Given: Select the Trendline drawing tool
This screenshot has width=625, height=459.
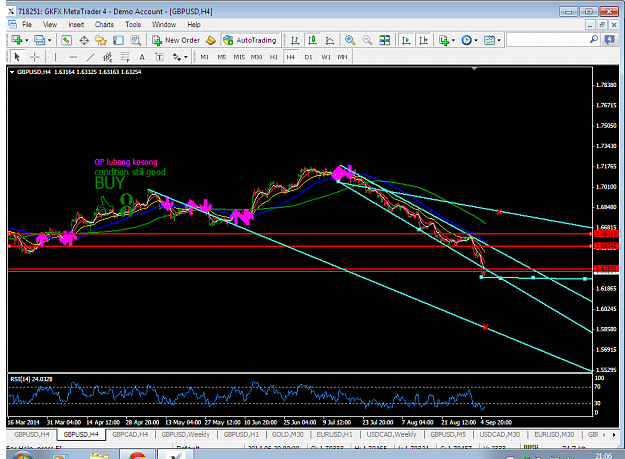Looking at the screenshot, I should (90, 57).
